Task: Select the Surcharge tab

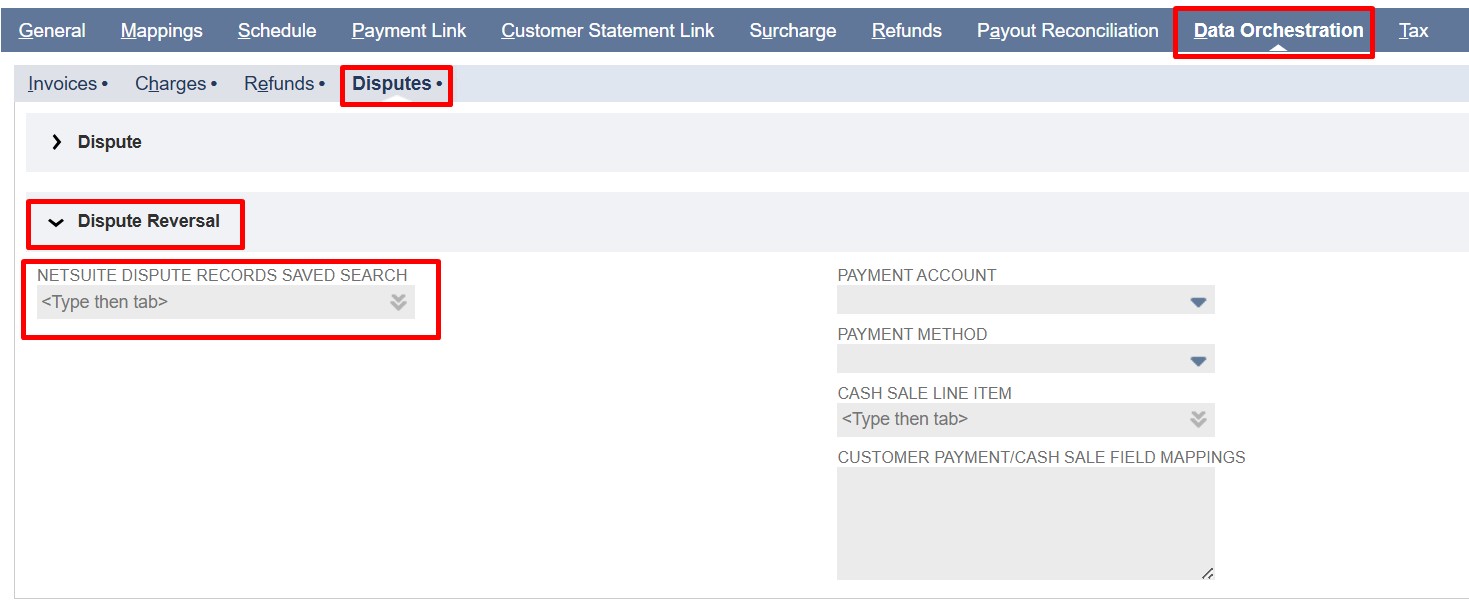Action: pyautogui.click(x=792, y=31)
